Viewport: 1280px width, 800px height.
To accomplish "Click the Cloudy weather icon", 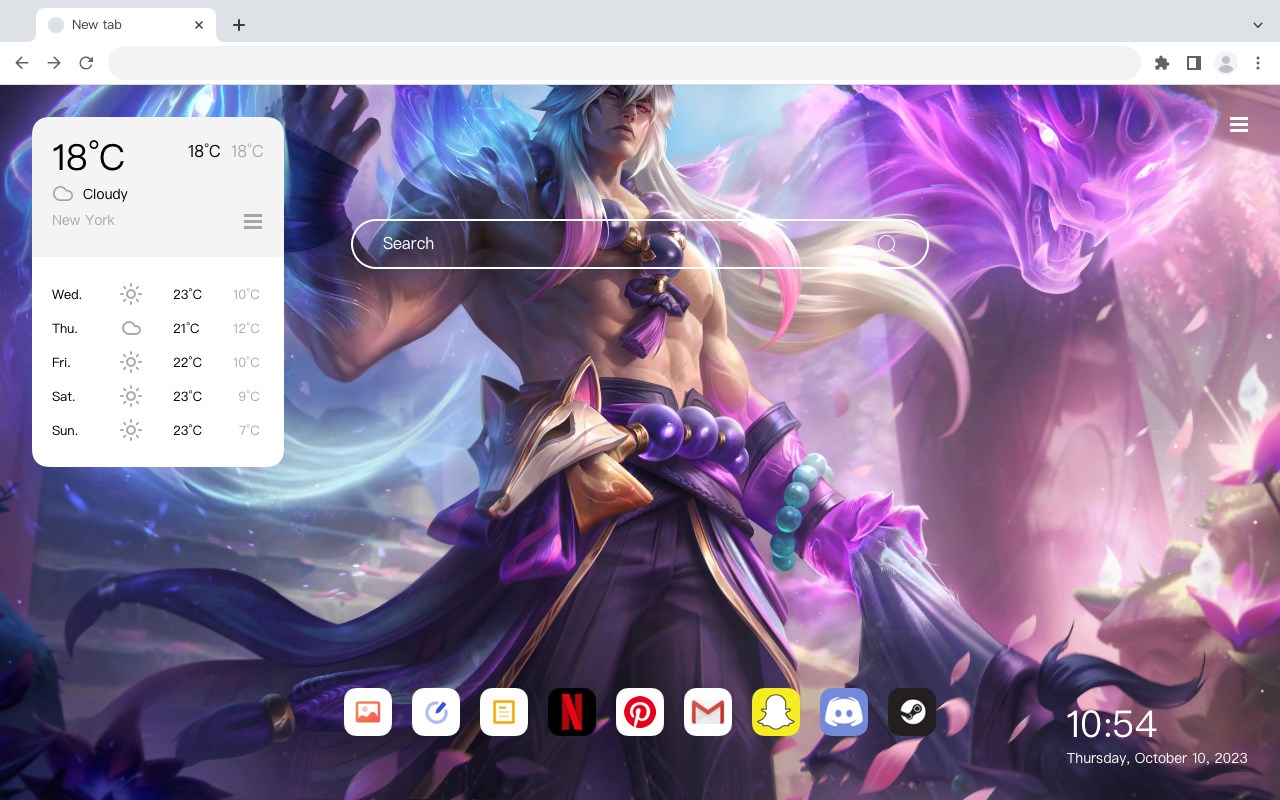I will pyautogui.click(x=63, y=194).
